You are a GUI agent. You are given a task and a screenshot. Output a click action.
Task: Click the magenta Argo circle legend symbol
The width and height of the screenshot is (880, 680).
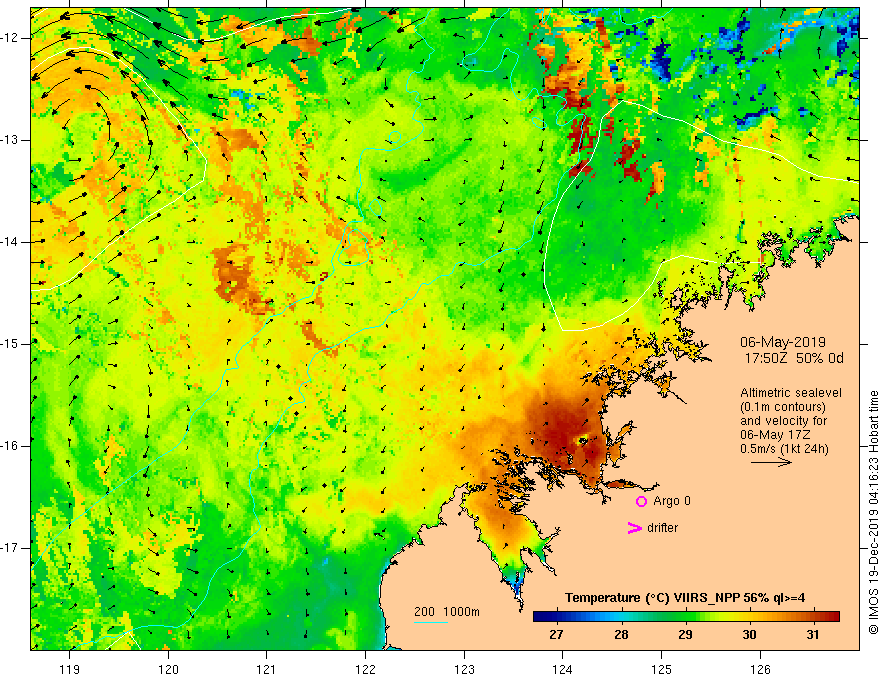click(x=641, y=502)
